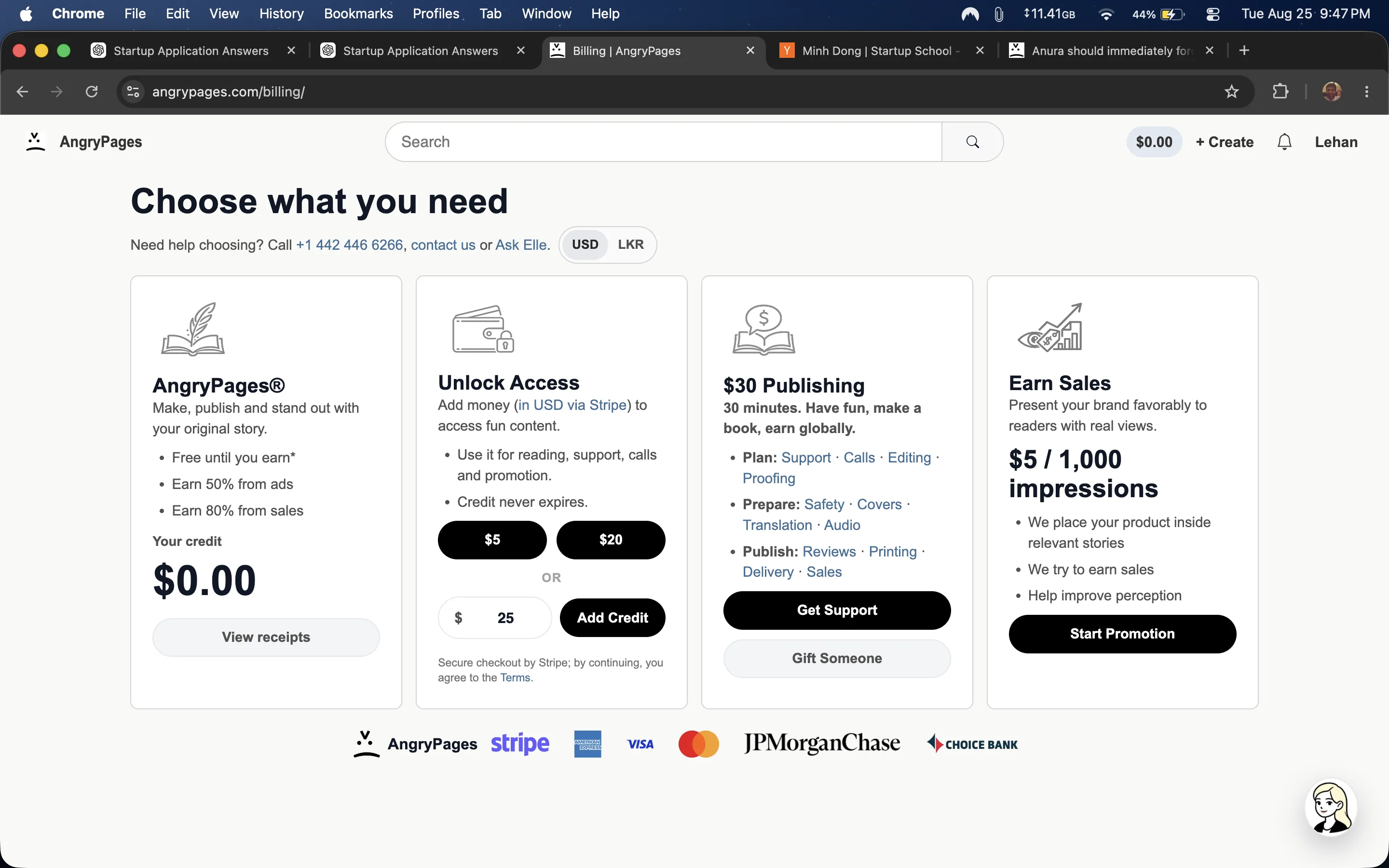Open Chrome extensions puzzle icon
The width and height of the screenshot is (1389, 868).
coord(1280,92)
